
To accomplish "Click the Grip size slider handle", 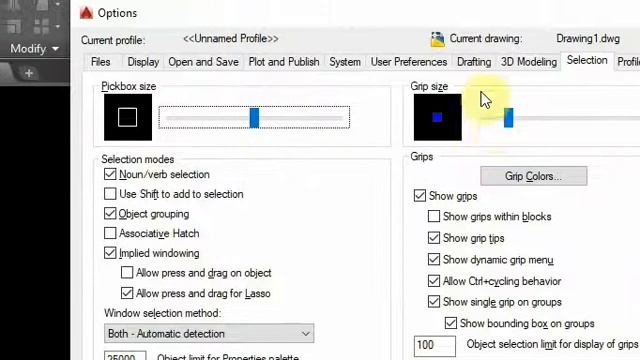I will [x=509, y=118].
